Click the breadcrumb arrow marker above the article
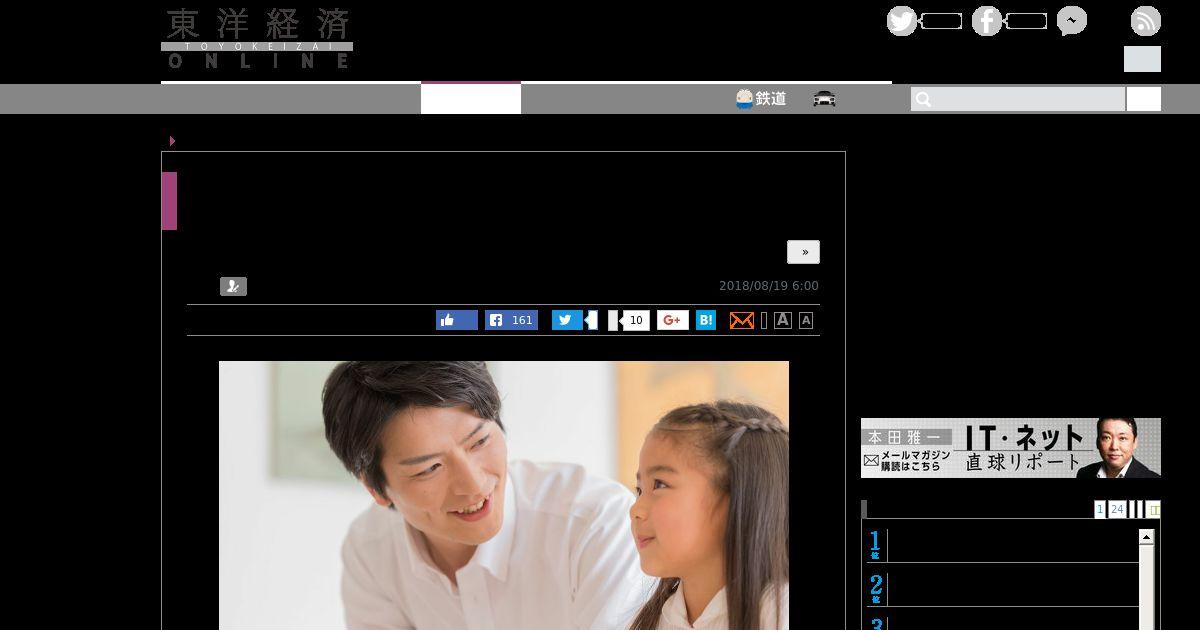This screenshot has height=630, width=1200. (x=172, y=141)
